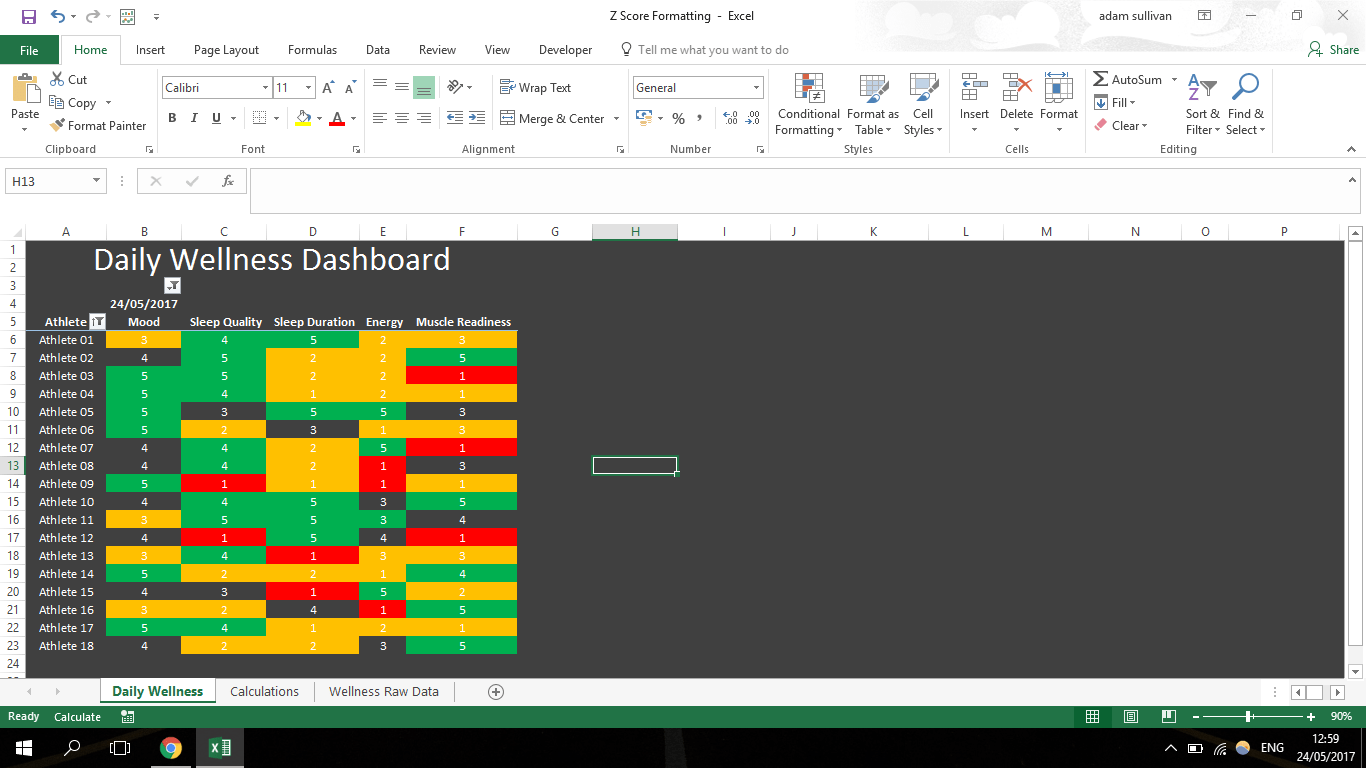This screenshot has height=768, width=1366.
Task: Click the Format Painter brush icon
Action: [57, 126]
